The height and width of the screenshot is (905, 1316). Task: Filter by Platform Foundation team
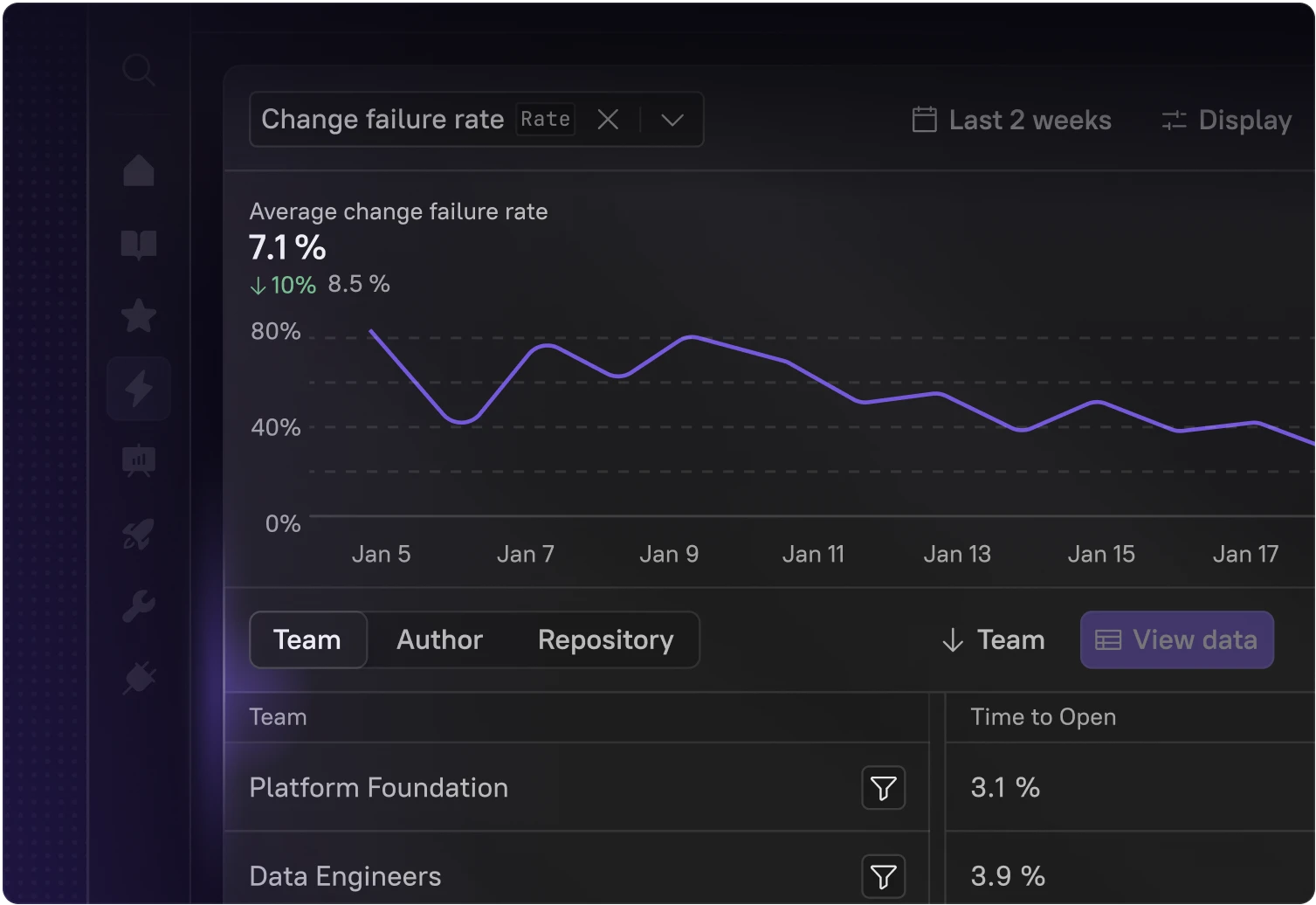tap(883, 788)
